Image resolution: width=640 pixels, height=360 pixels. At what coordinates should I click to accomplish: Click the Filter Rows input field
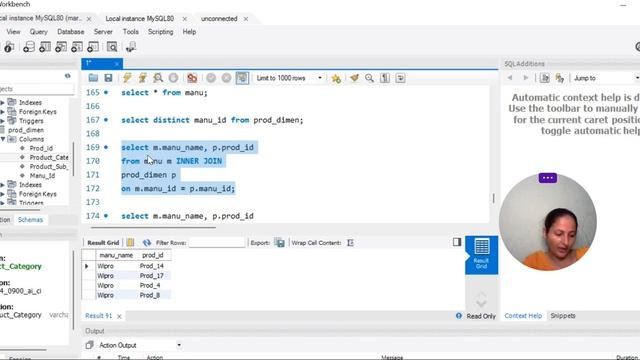tap(217, 243)
